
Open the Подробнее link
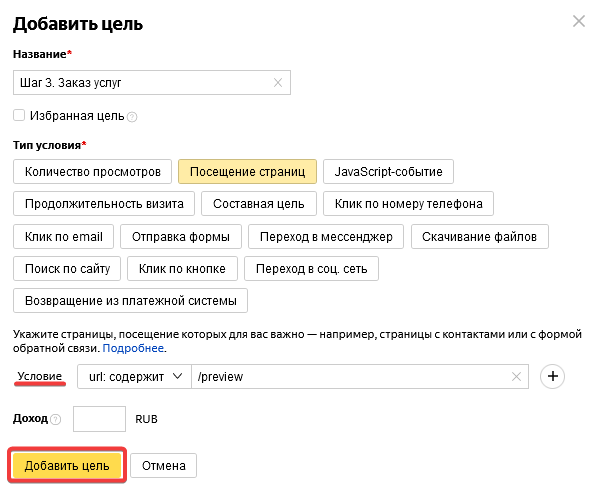click(133, 348)
